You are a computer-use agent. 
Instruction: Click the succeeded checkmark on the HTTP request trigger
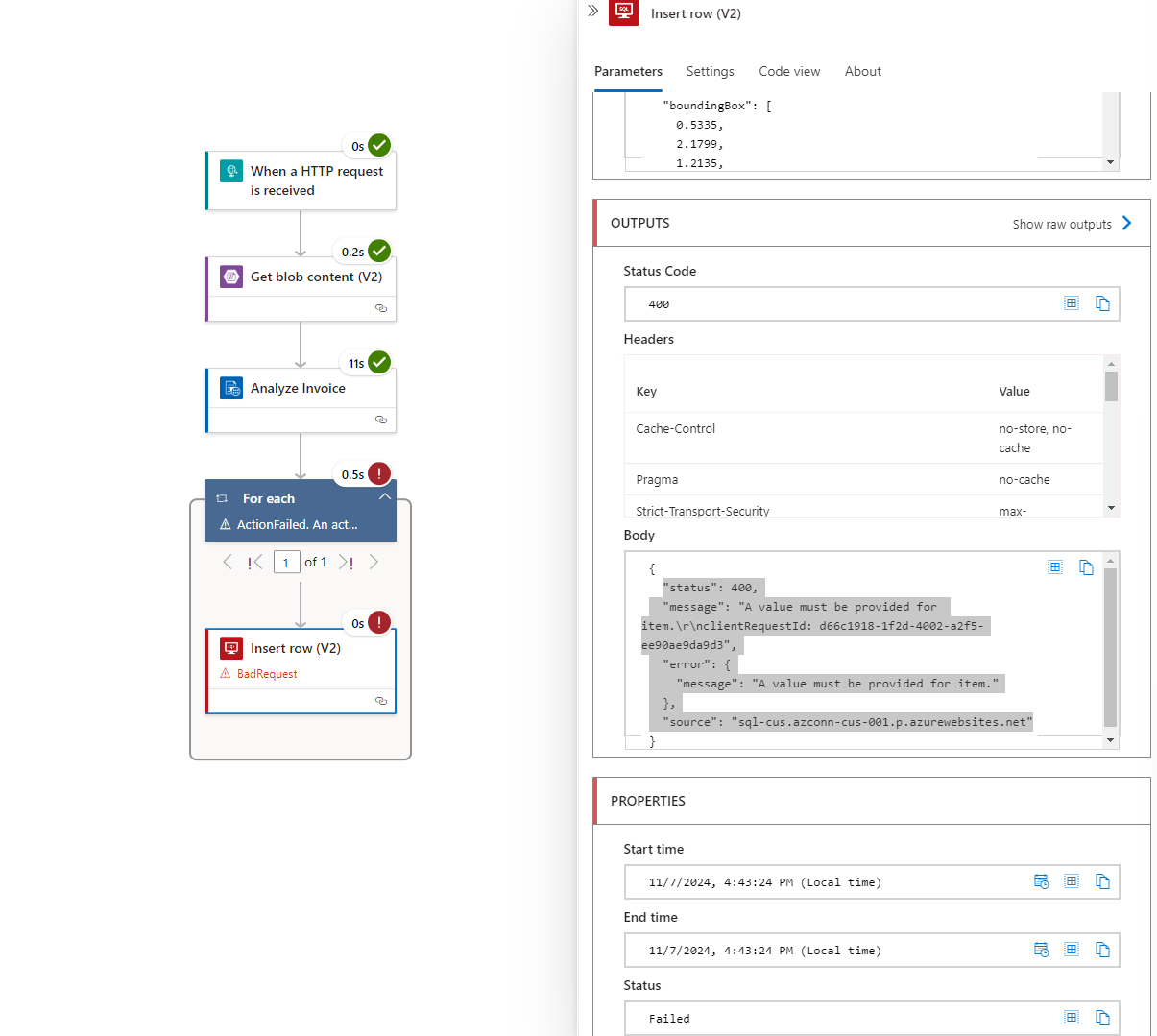(x=379, y=145)
